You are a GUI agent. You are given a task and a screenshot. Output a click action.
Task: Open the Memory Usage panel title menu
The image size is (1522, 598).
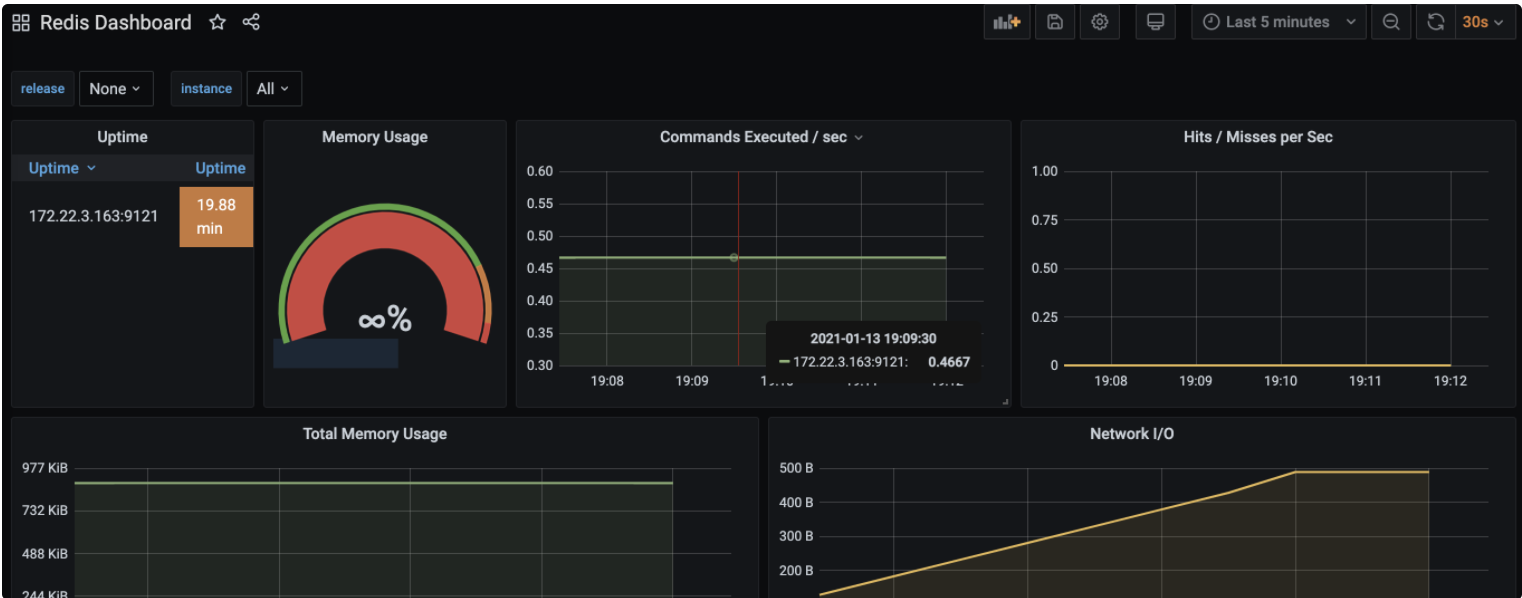pyautogui.click(x=375, y=137)
